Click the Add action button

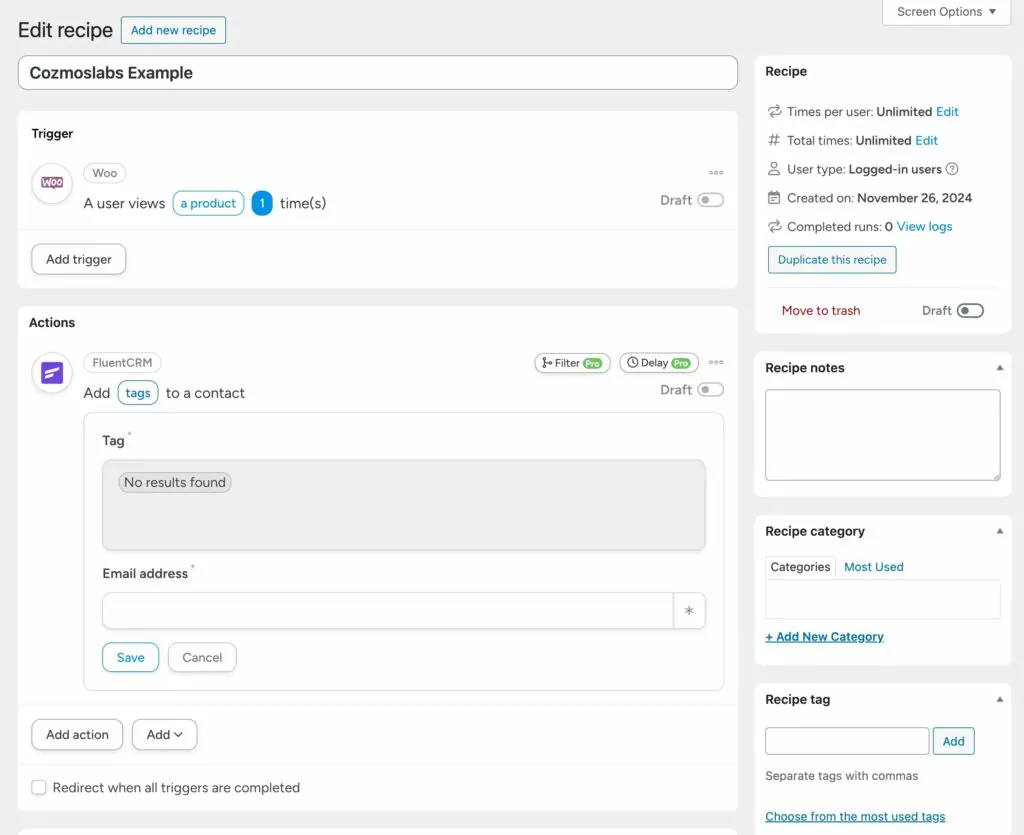point(77,734)
